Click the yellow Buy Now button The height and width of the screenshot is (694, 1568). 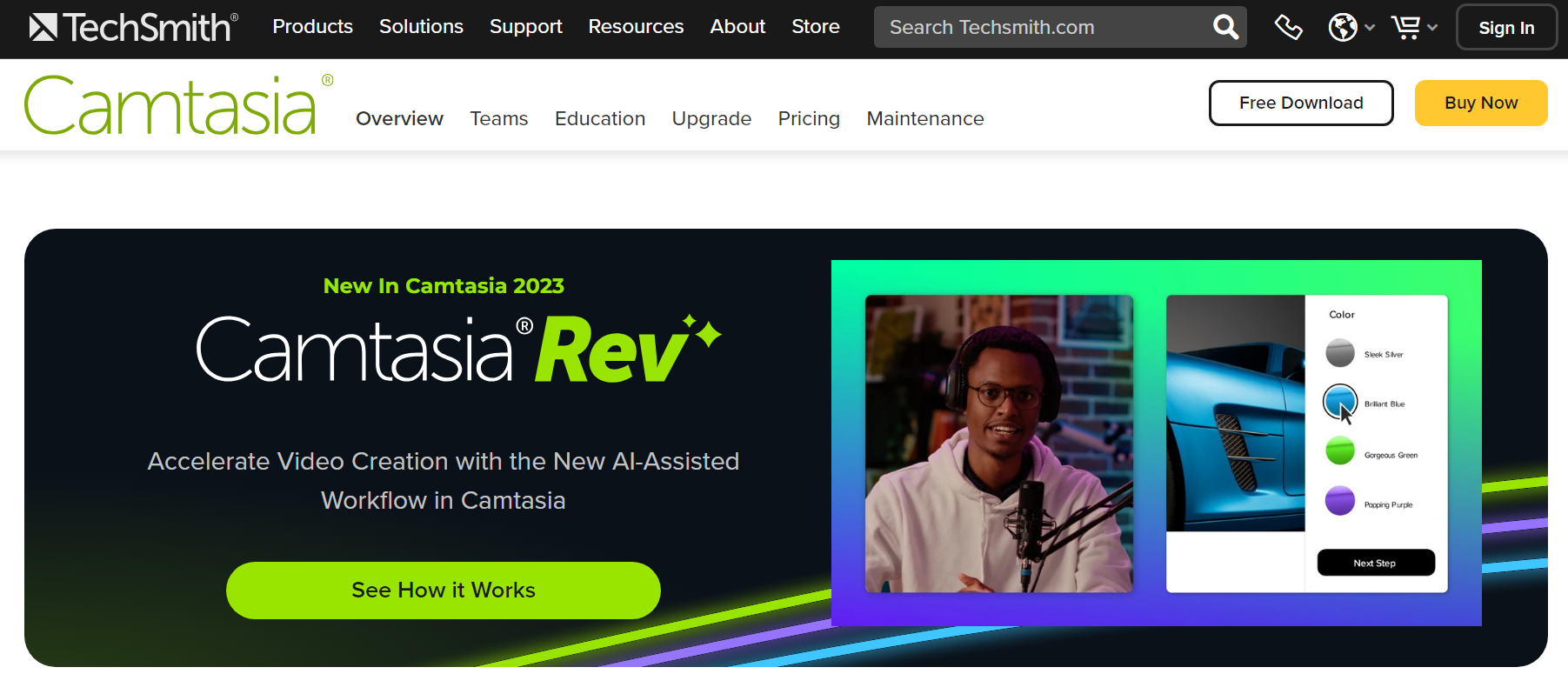pos(1481,103)
